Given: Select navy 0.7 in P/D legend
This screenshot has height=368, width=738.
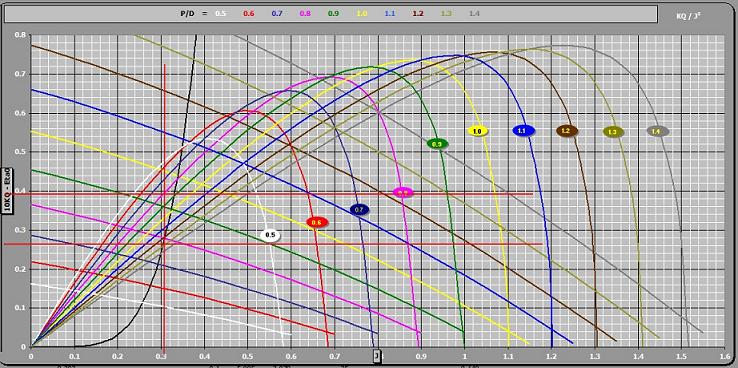Looking at the screenshot, I should point(277,14).
